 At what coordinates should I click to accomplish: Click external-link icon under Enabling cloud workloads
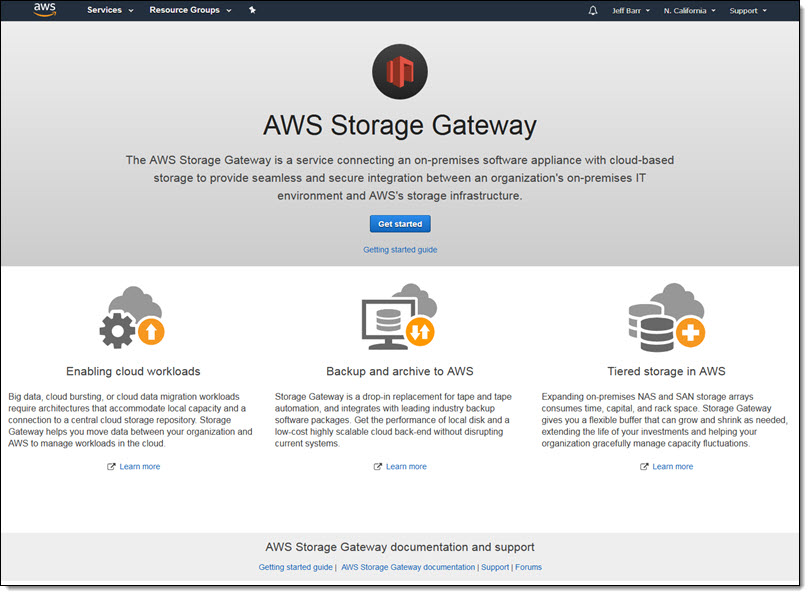pos(111,466)
